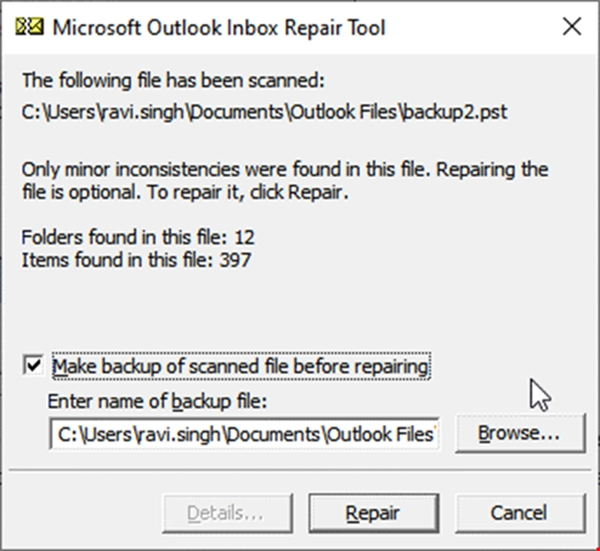The image size is (600, 551).
Task: Click the backup file name input field
Action: point(245,434)
